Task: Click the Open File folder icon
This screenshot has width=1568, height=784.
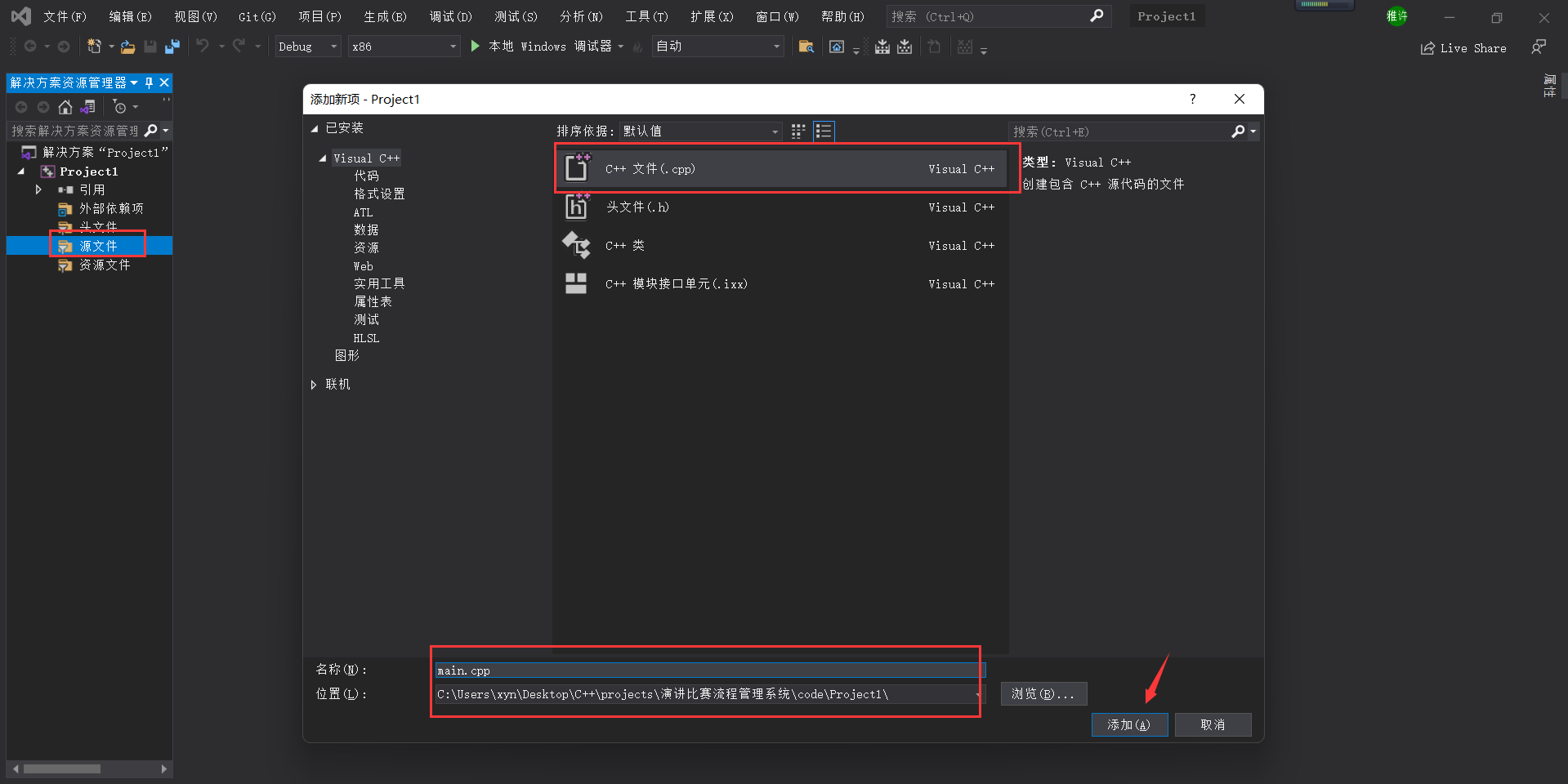Action: tap(128, 47)
